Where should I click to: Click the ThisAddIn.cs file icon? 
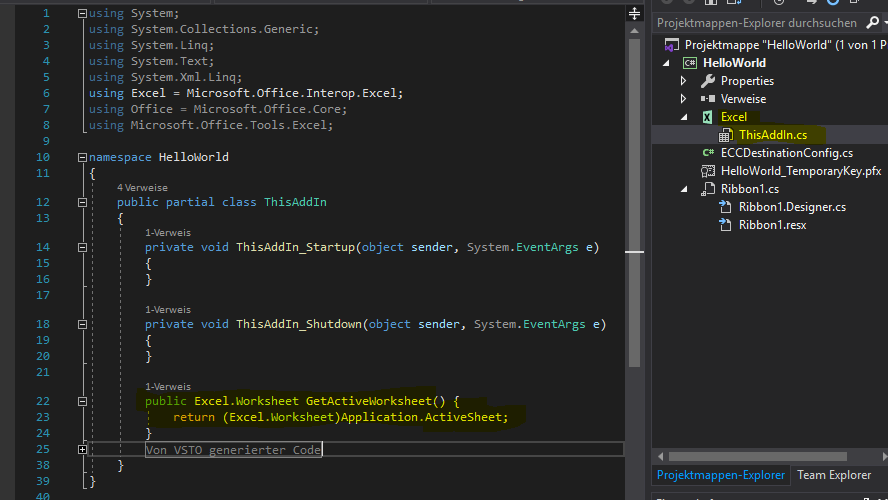tap(725, 135)
